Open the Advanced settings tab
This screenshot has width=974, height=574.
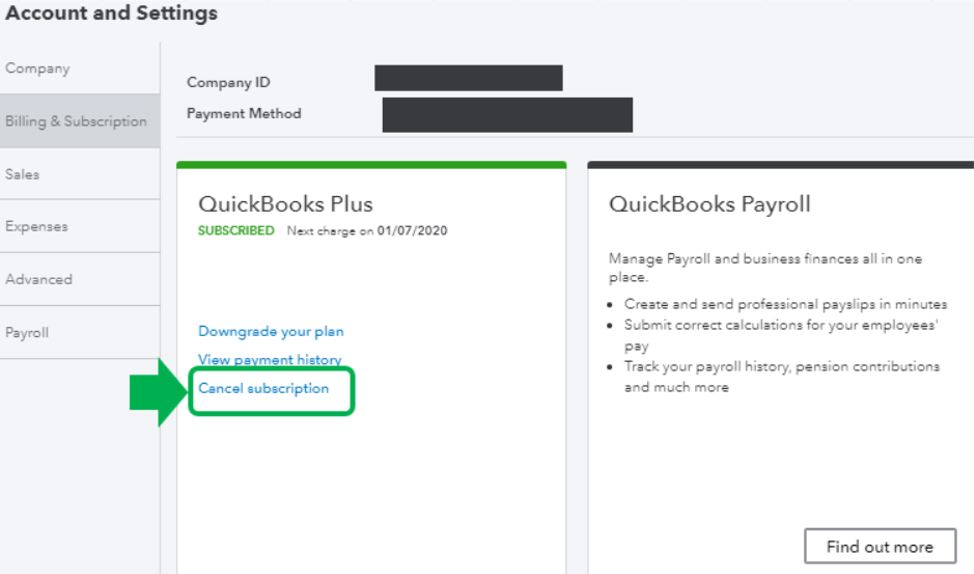pos(38,279)
